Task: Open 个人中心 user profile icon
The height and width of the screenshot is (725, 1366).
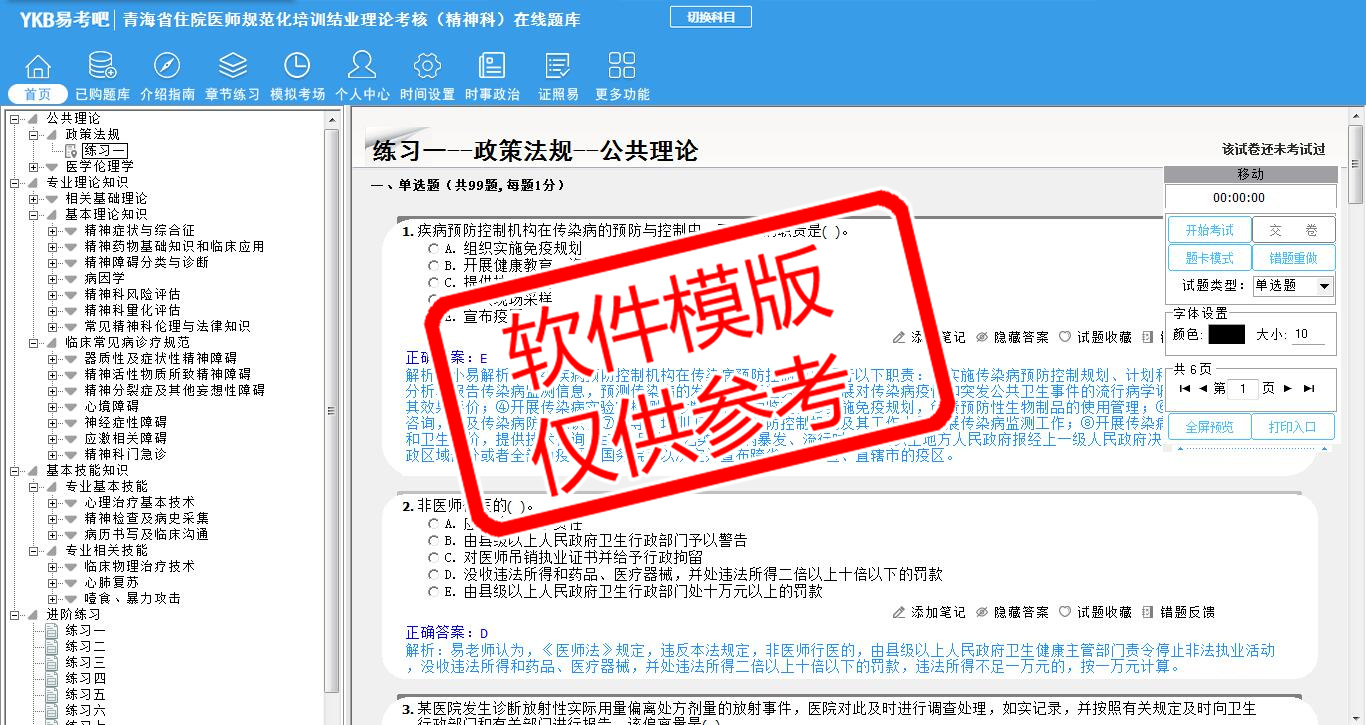Action: pyautogui.click(x=362, y=67)
